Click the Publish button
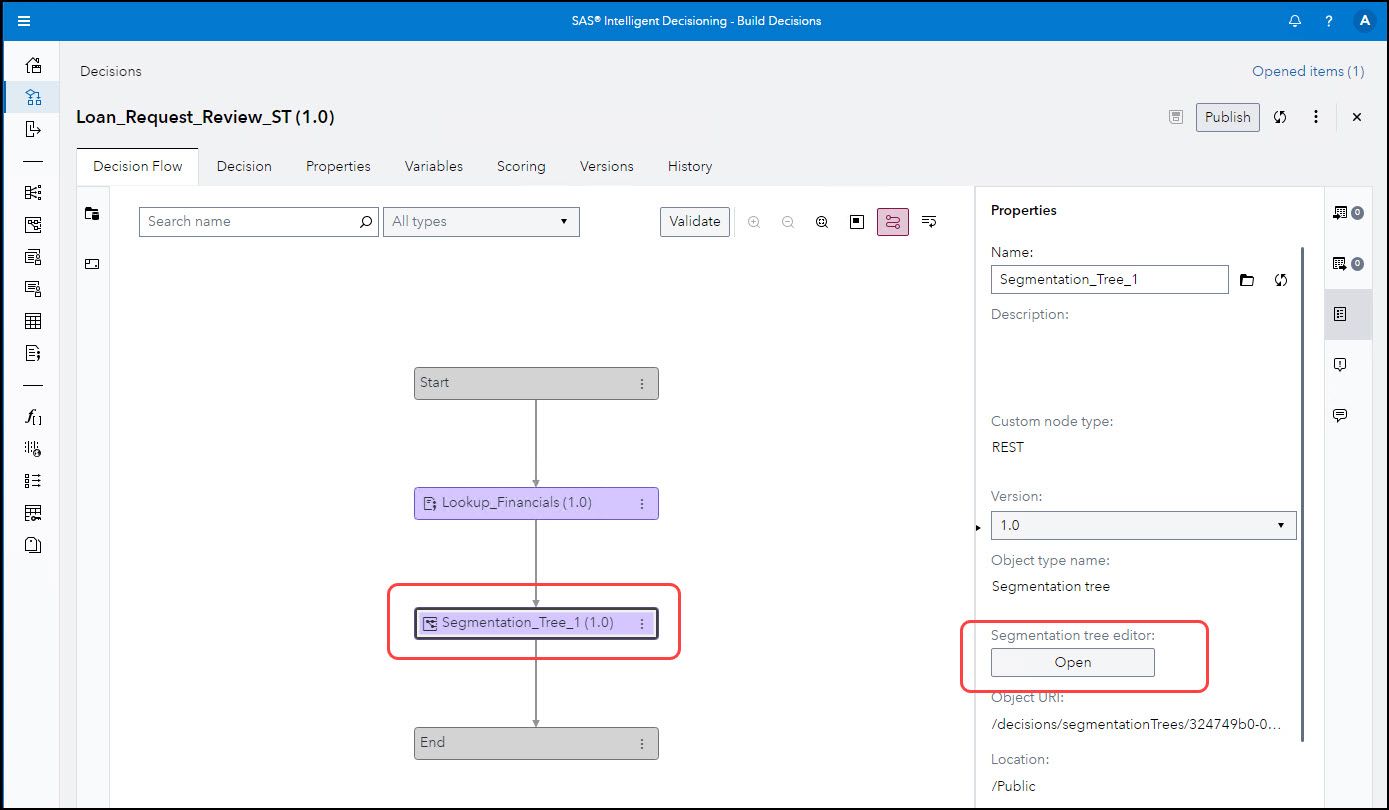1389x810 pixels. 1227,117
